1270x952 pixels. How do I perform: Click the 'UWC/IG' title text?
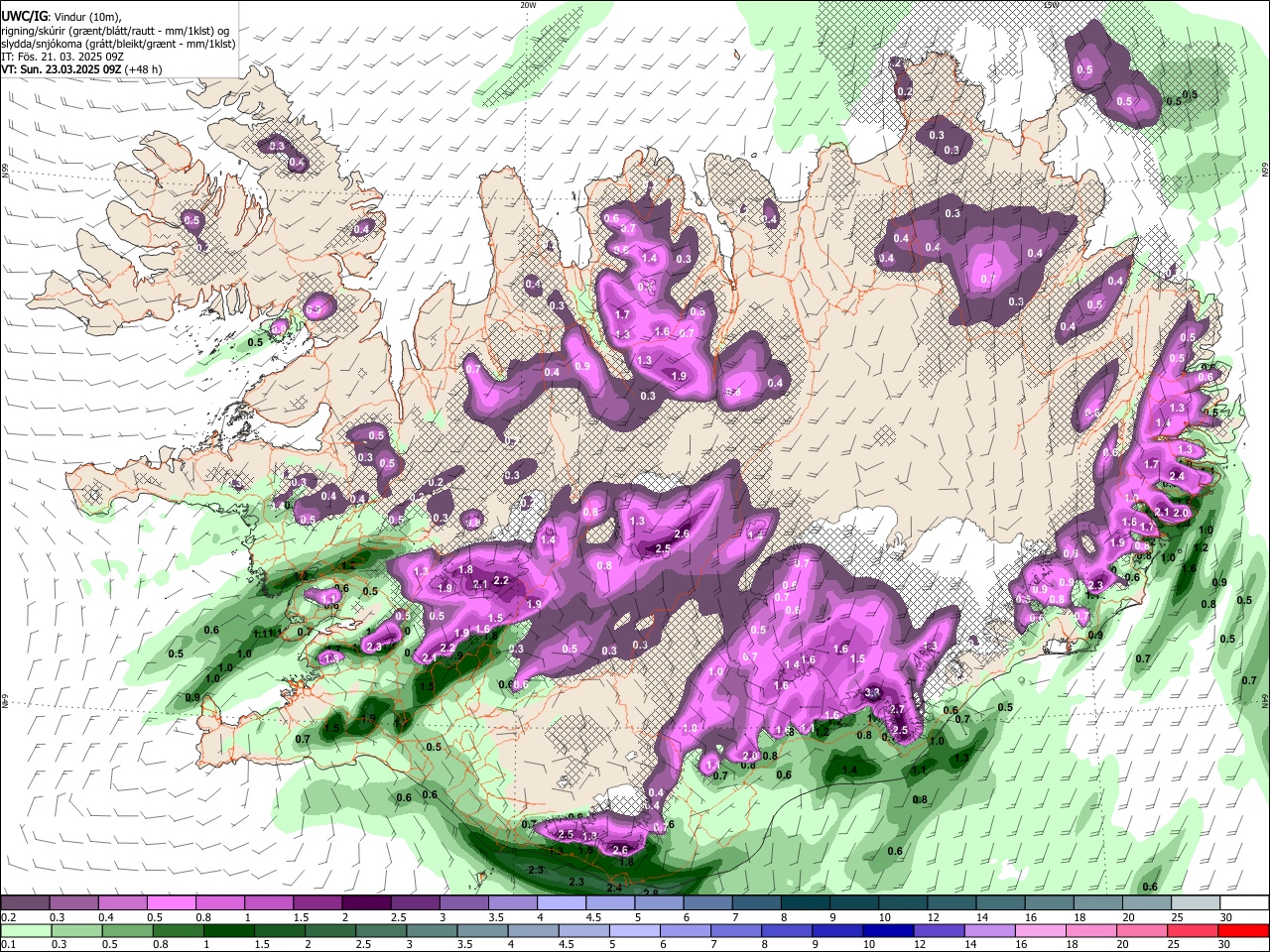tap(24, 17)
